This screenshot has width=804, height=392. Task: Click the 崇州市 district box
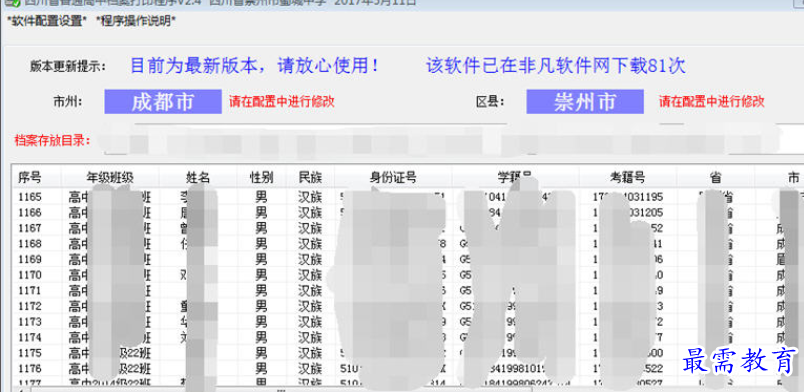coord(585,102)
